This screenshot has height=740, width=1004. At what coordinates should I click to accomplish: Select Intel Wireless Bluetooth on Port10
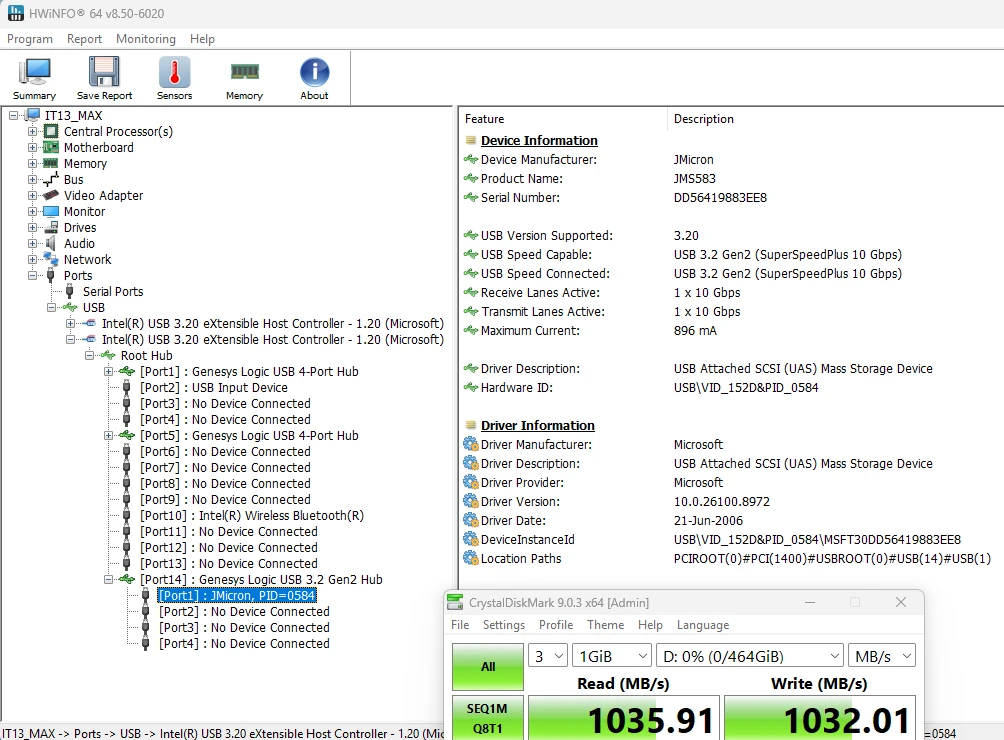click(252, 516)
